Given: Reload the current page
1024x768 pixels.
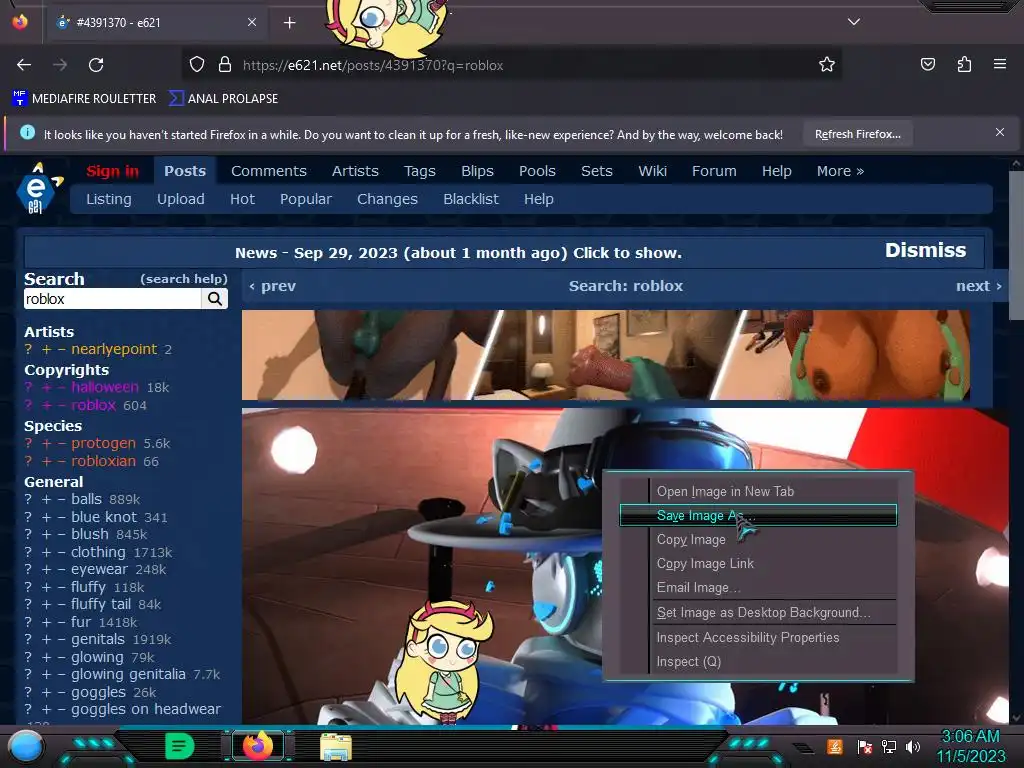Looking at the screenshot, I should (x=96, y=65).
